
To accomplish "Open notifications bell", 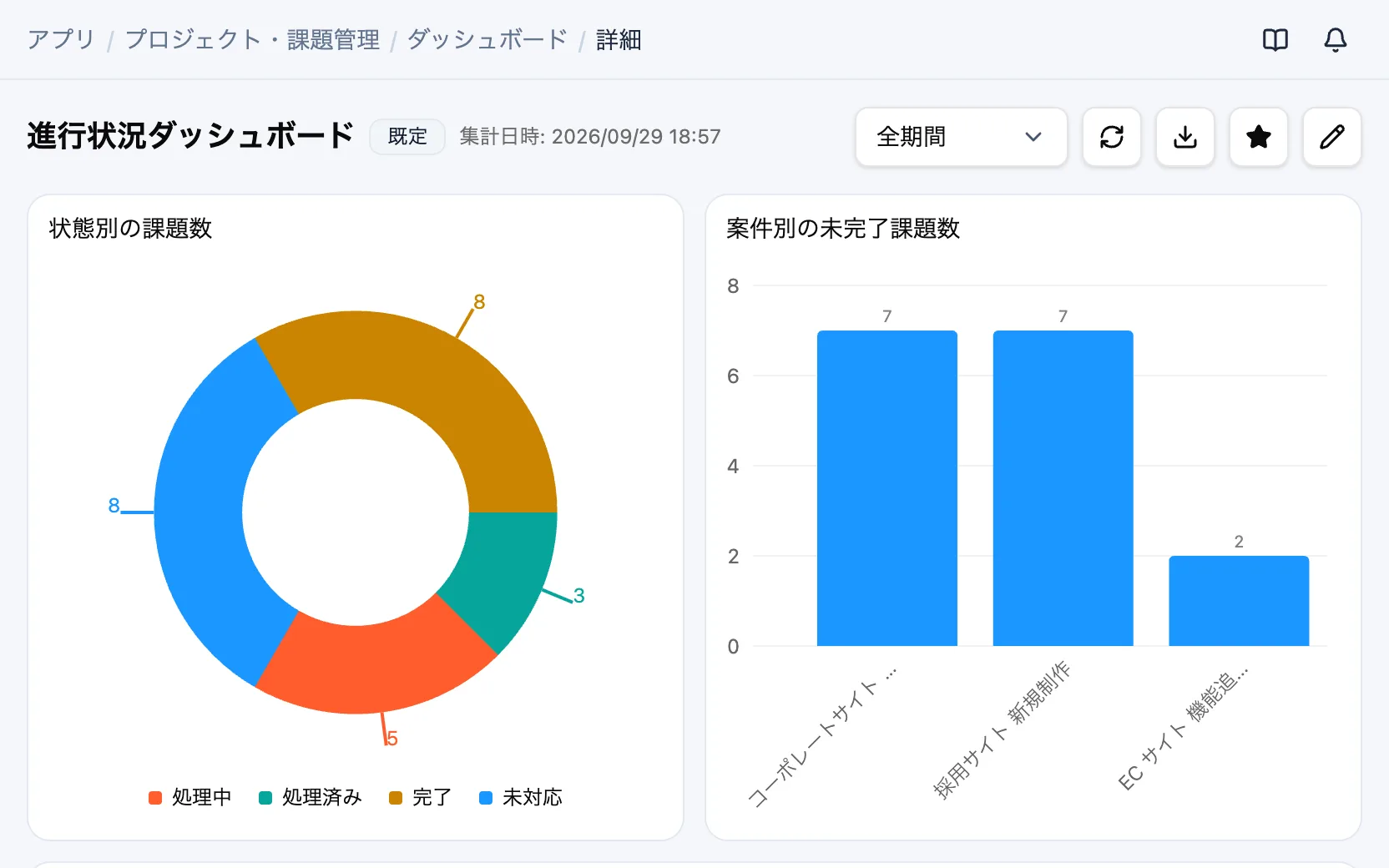I will pos(1335,39).
